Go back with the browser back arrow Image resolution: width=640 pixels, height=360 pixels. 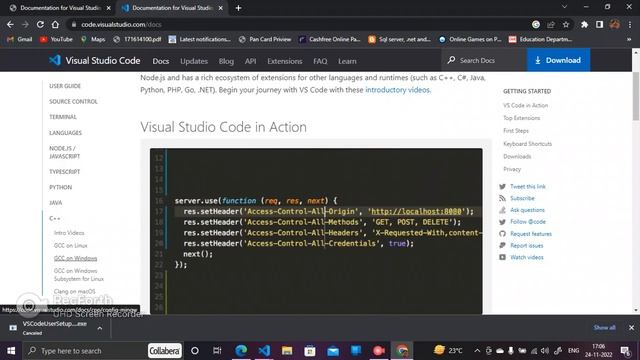[x=10, y=24]
